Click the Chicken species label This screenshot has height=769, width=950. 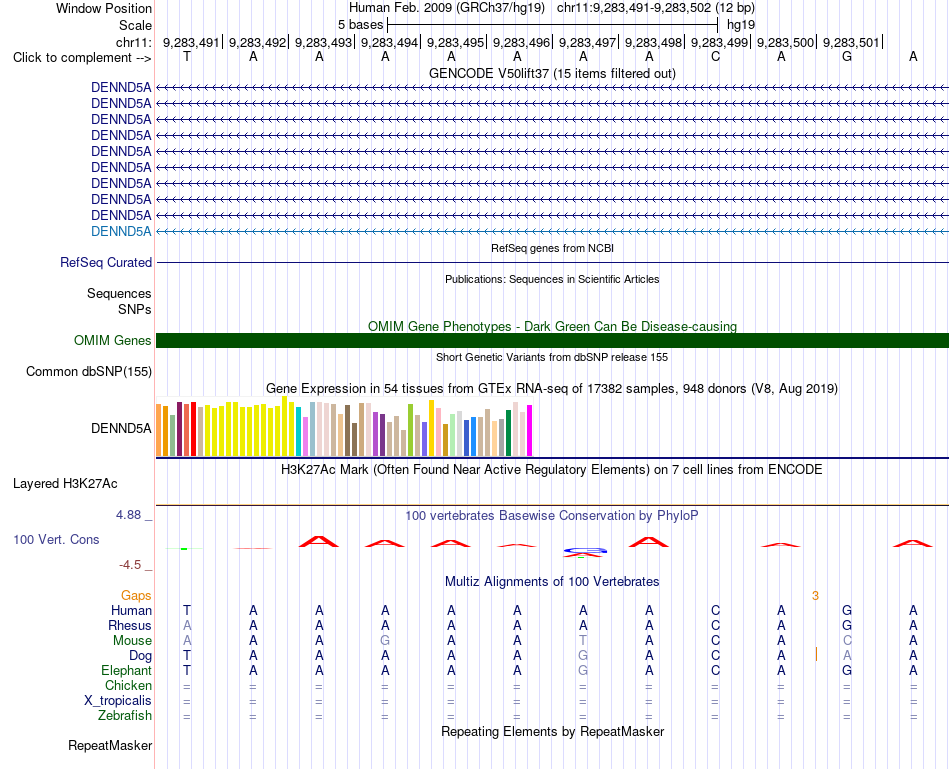[x=128, y=685]
